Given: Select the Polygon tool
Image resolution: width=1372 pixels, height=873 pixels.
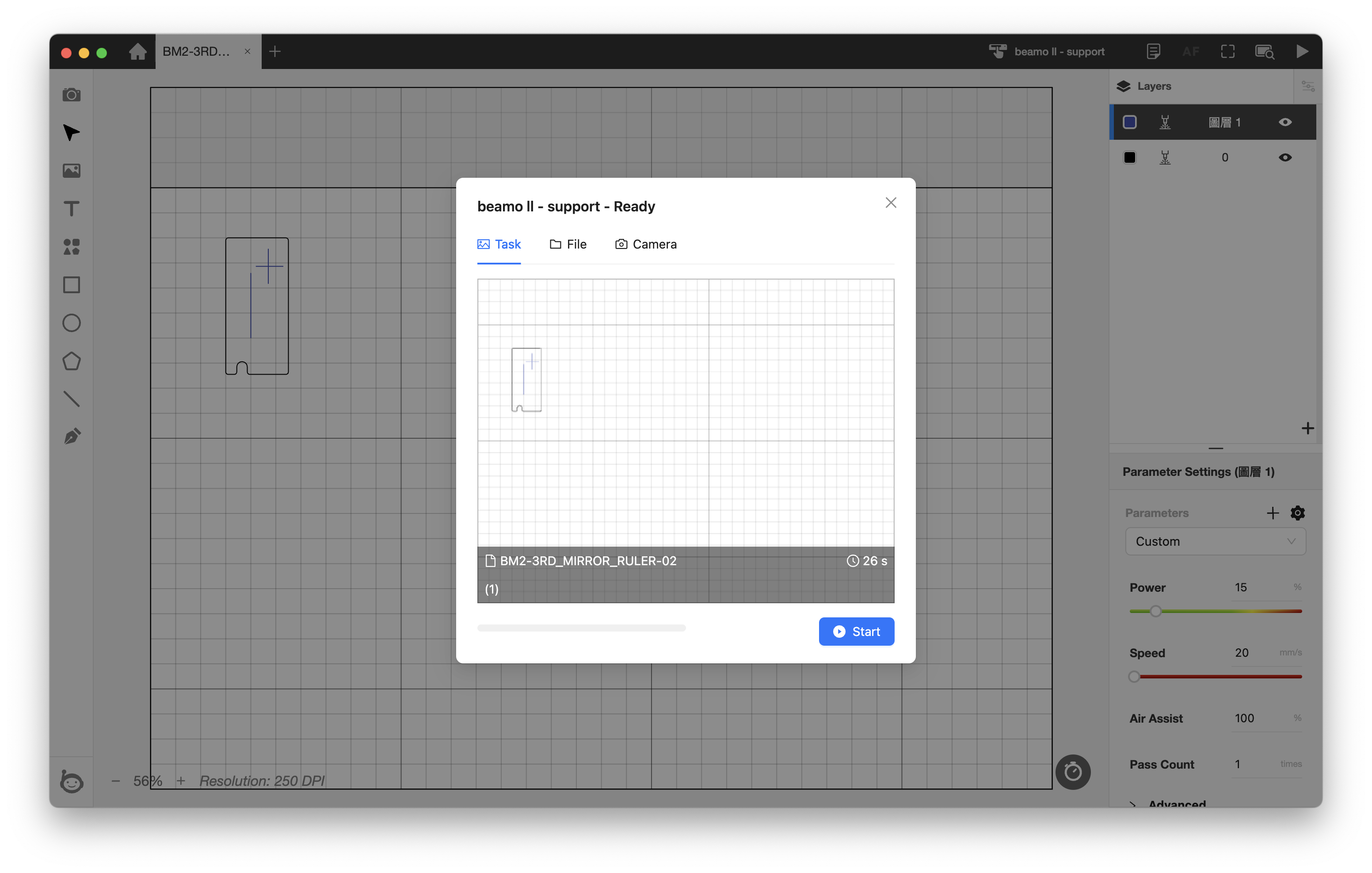Looking at the screenshot, I should 71,361.
